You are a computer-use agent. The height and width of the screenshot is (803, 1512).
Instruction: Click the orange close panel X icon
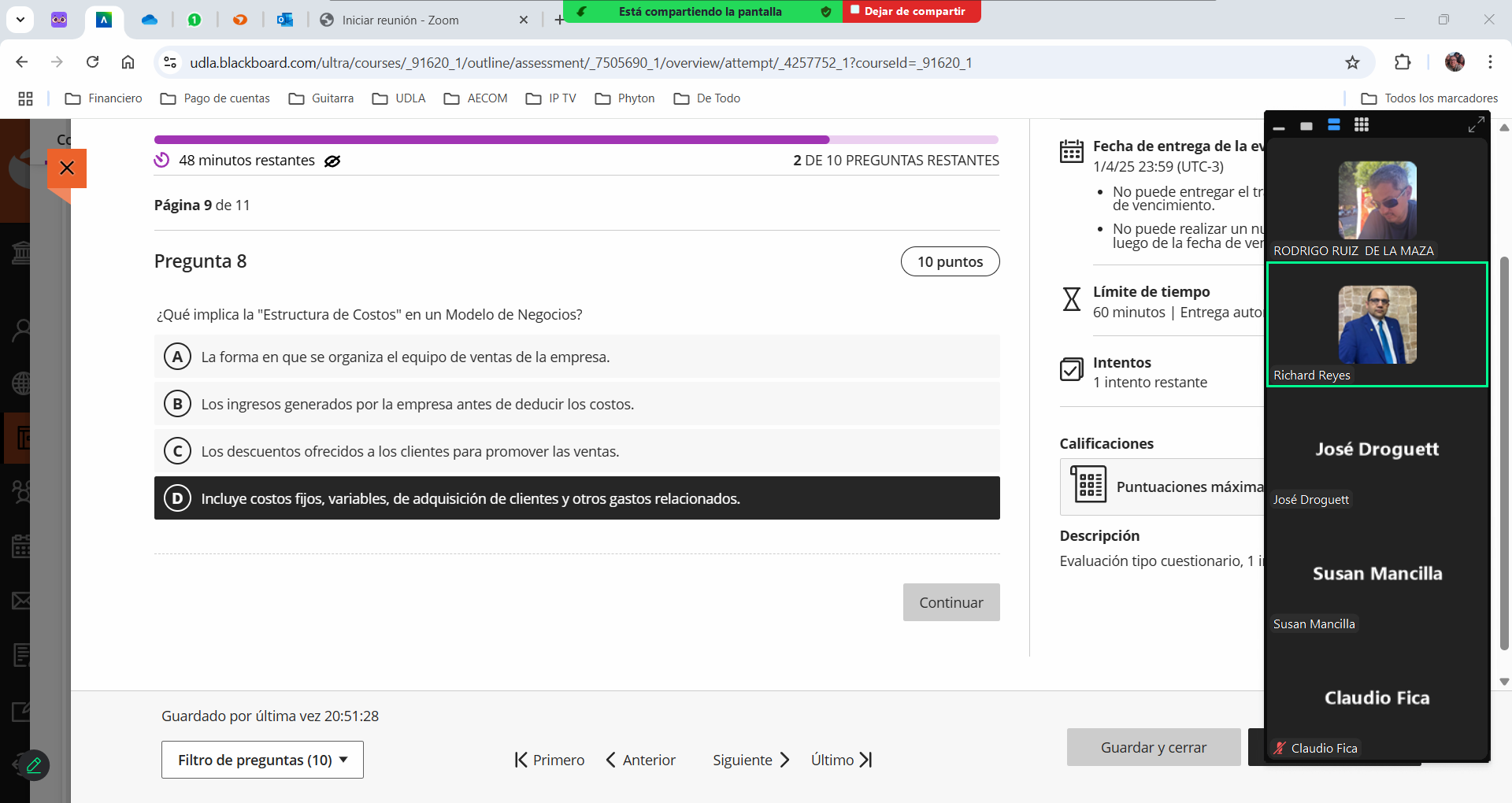point(67,168)
